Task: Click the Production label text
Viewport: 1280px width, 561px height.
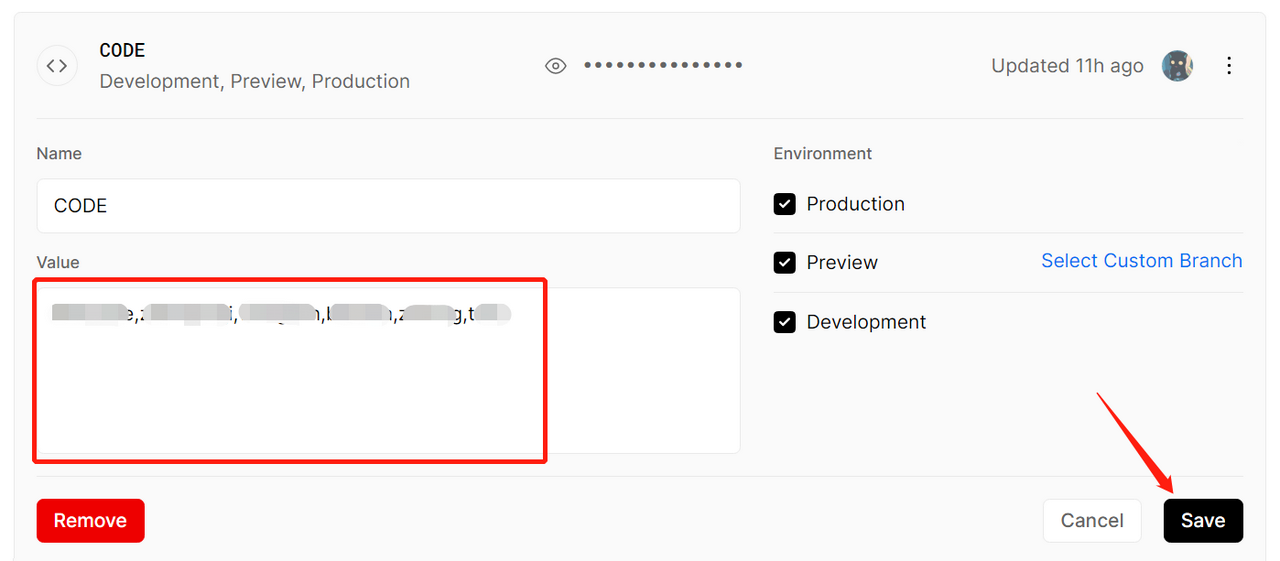Action: pos(855,204)
